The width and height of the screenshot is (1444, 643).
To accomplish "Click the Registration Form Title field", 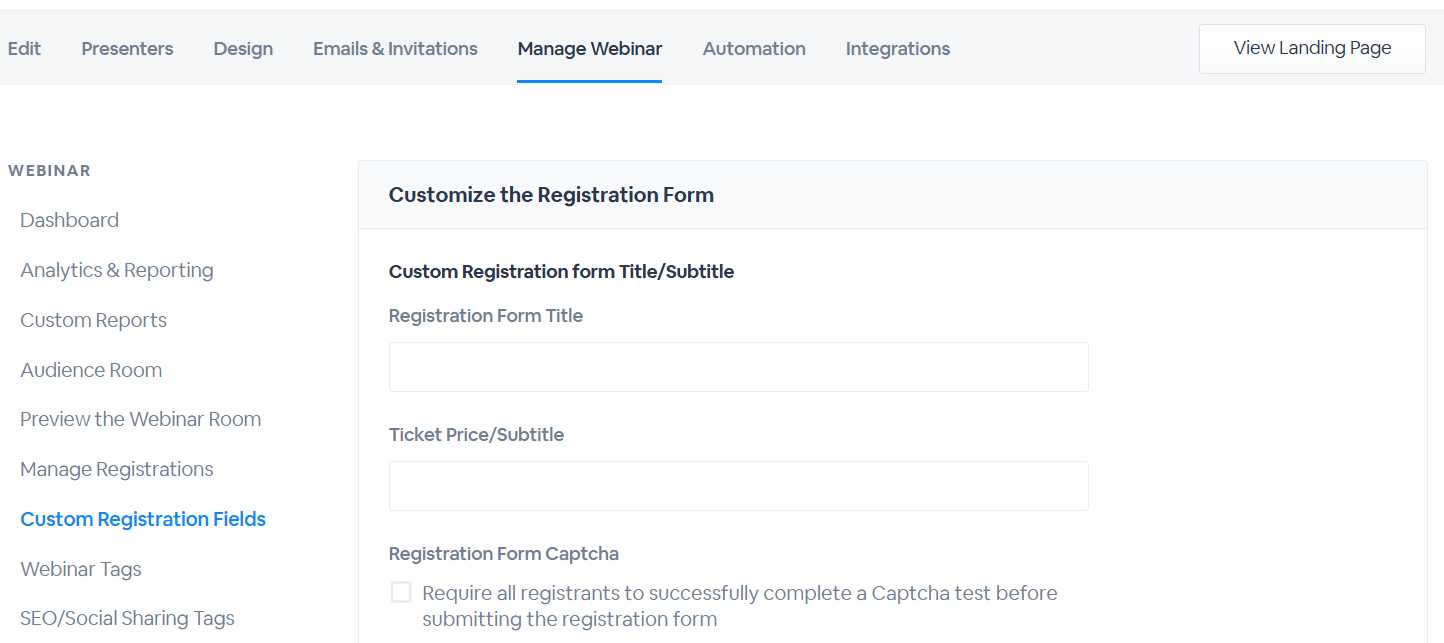I will 738,367.
